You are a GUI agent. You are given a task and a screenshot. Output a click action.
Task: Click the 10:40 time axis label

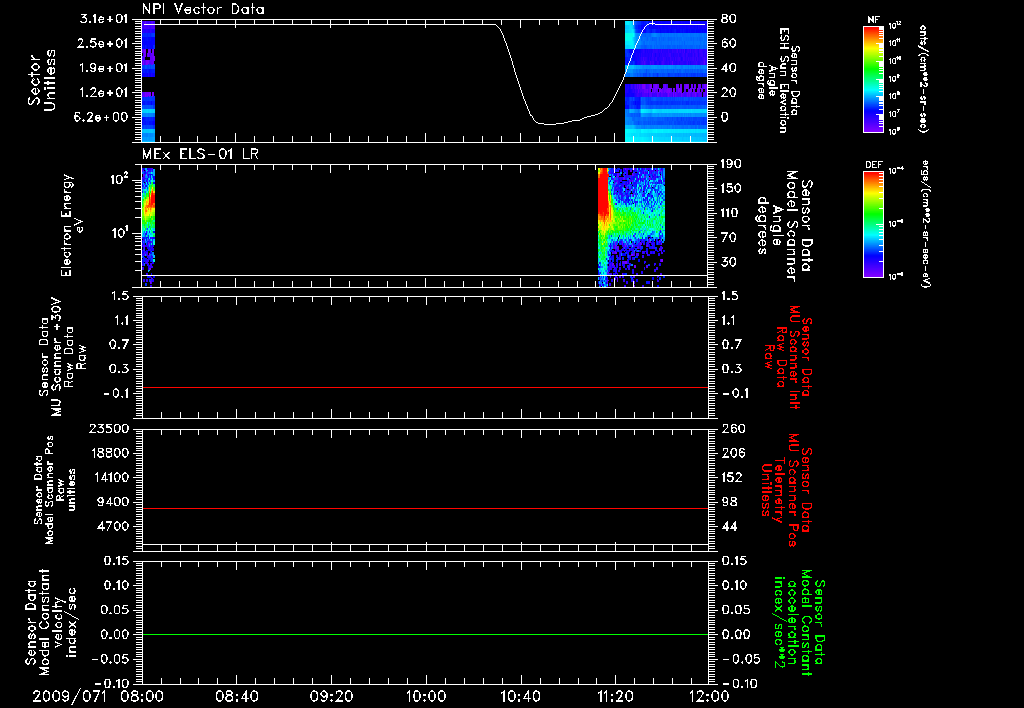520,696
